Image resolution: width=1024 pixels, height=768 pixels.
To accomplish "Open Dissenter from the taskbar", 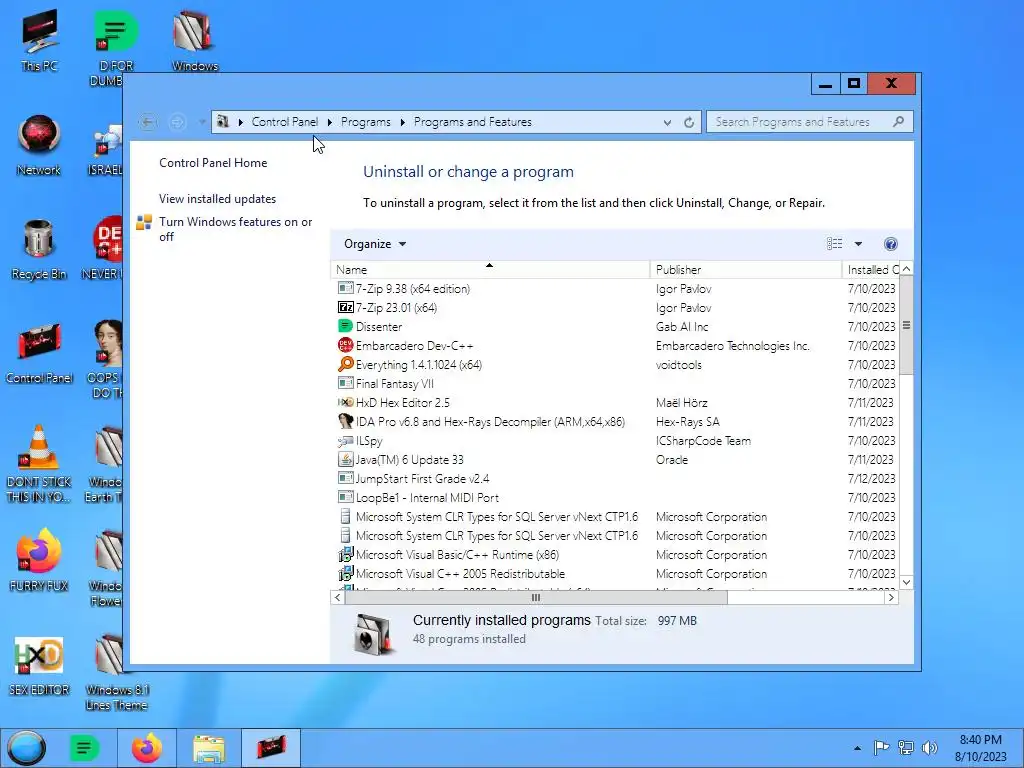I will pos(84,748).
